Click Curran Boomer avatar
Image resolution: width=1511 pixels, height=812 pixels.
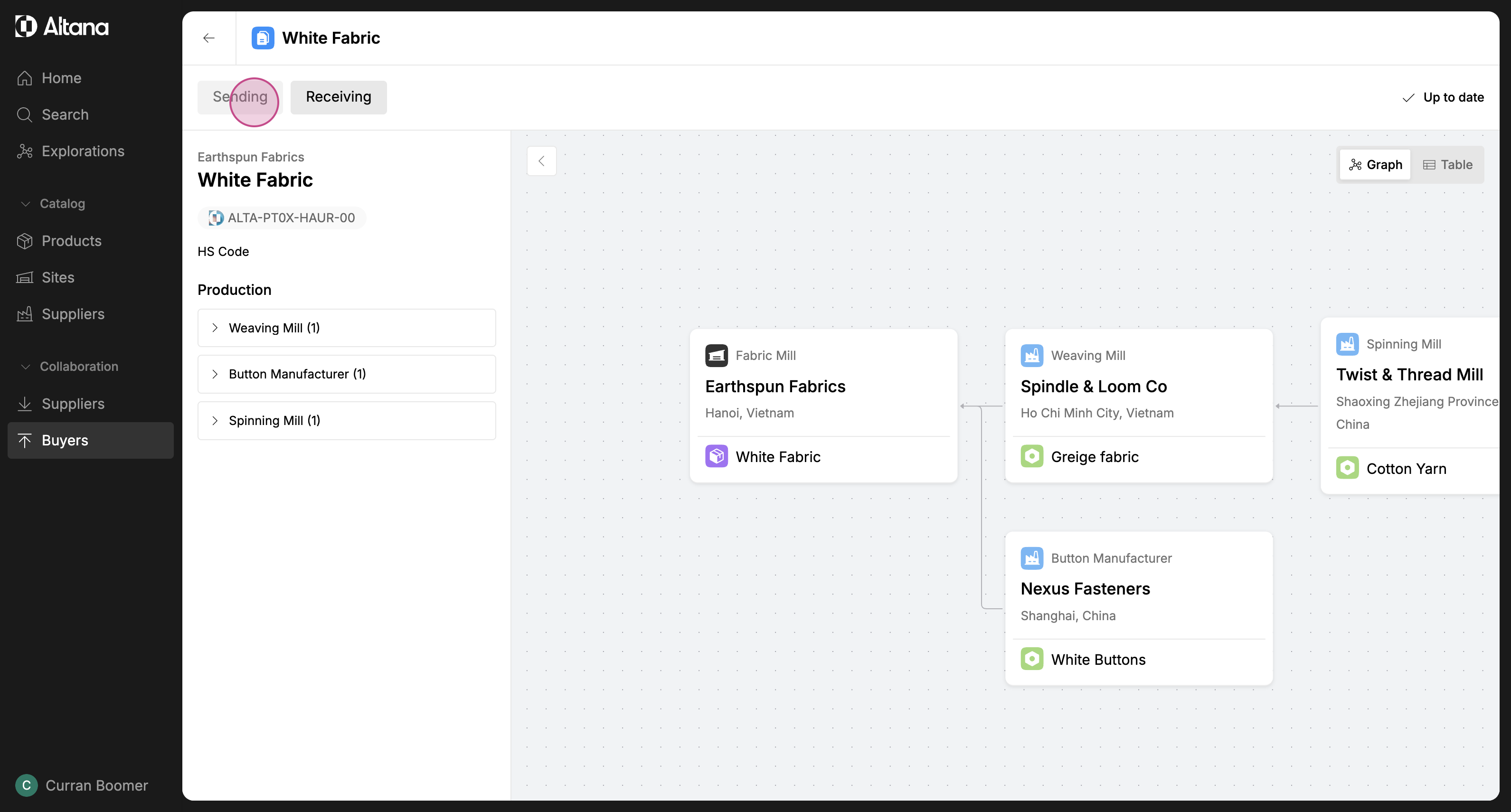(x=27, y=785)
